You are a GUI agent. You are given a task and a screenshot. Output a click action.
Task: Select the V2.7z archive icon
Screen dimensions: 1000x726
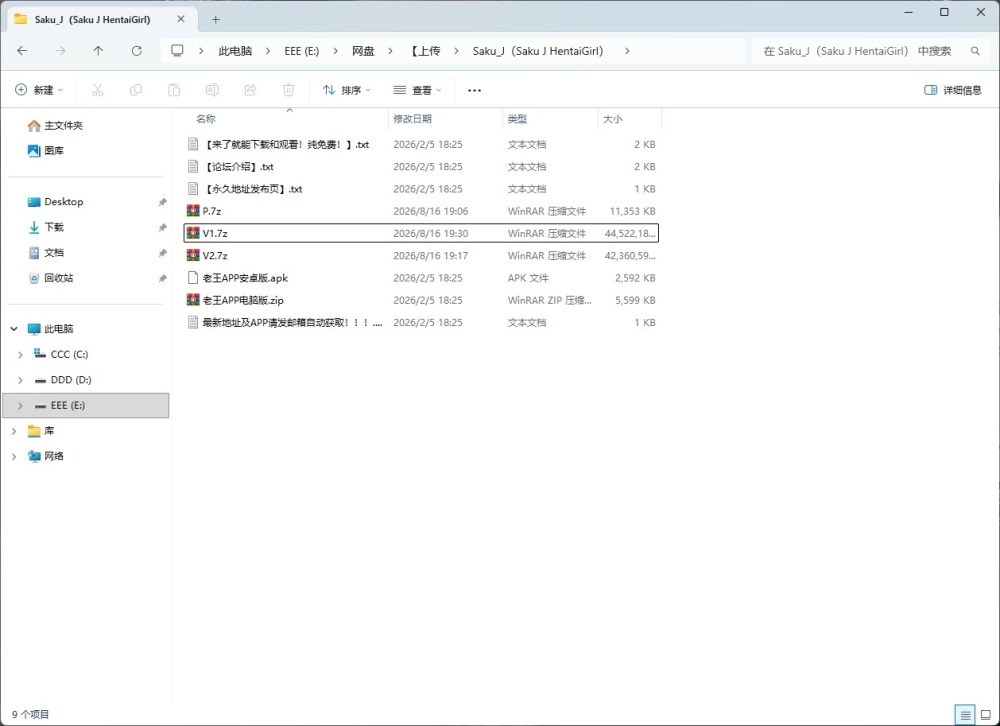tap(193, 255)
